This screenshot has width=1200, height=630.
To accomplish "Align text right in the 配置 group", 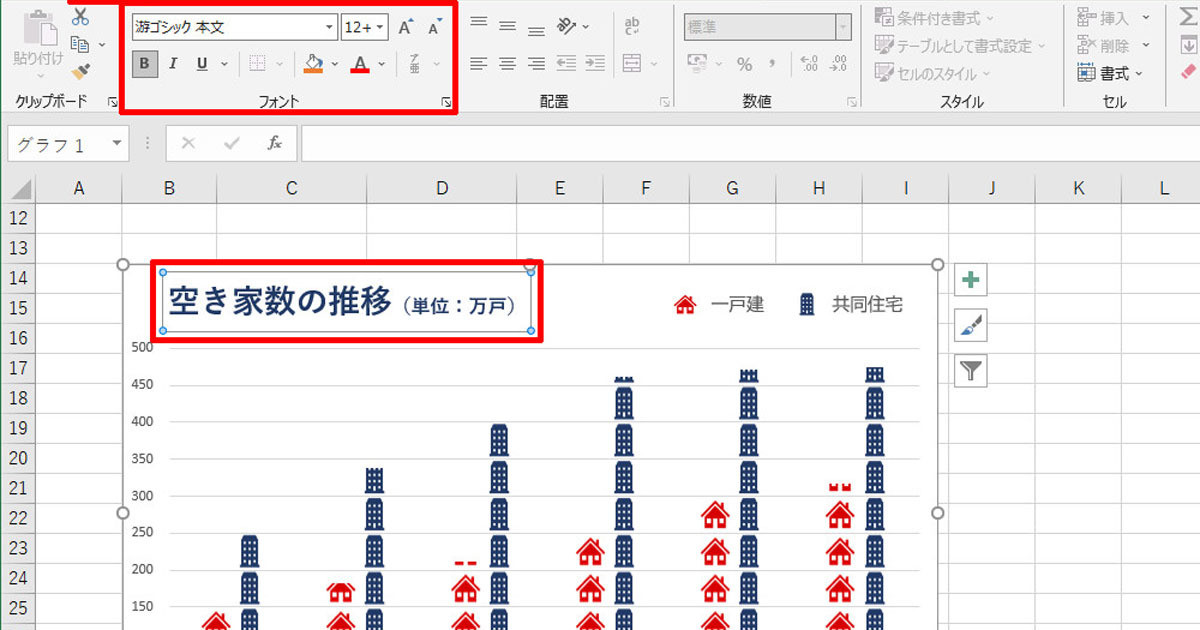I will (537, 64).
